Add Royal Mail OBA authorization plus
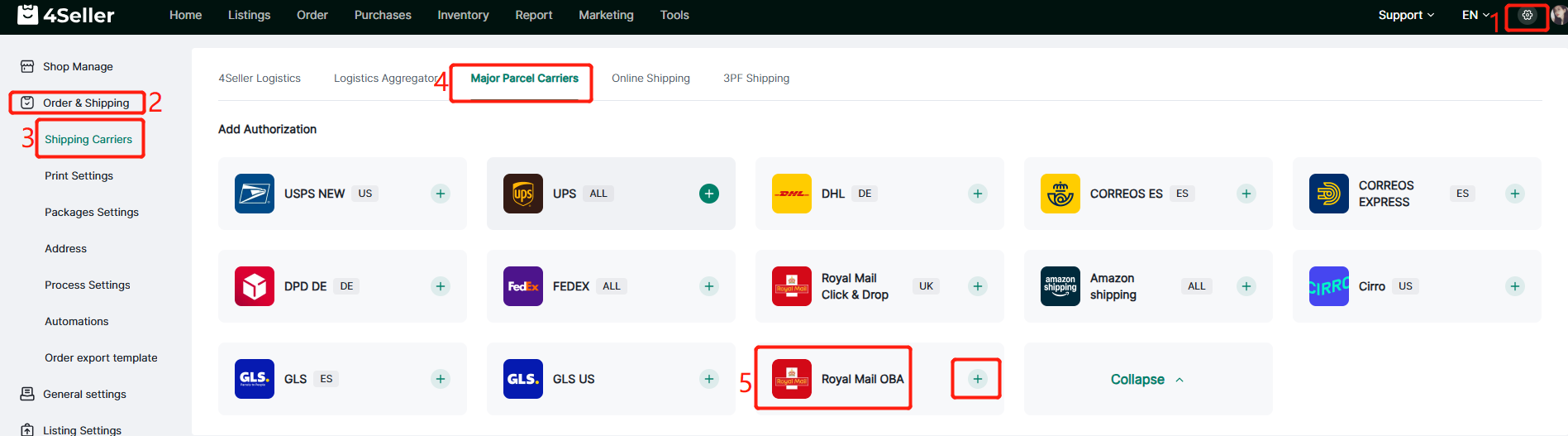The width and height of the screenshot is (1568, 436). click(977, 379)
